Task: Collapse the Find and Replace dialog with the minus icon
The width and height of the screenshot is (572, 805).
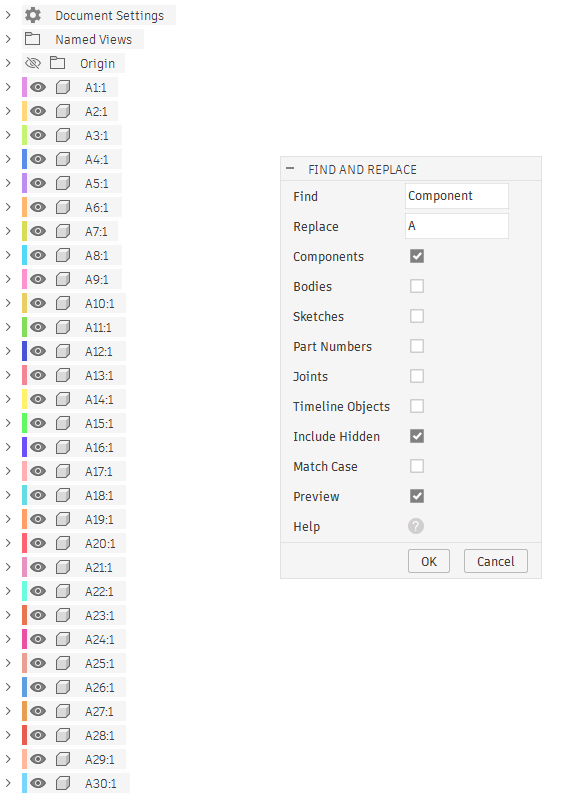Action: pyautogui.click(x=290, y=168)
